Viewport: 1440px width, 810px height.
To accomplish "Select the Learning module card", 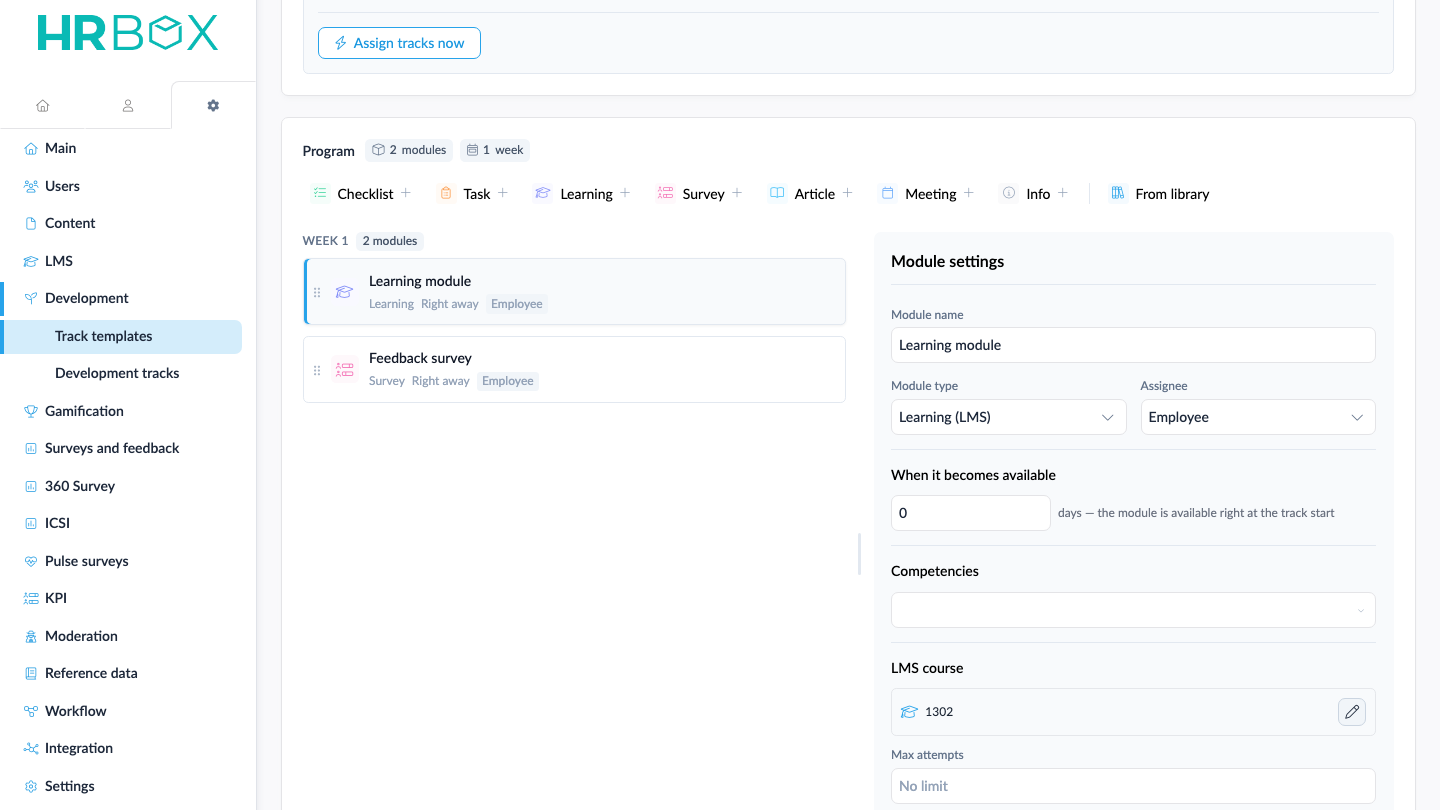I will (575, 292).
